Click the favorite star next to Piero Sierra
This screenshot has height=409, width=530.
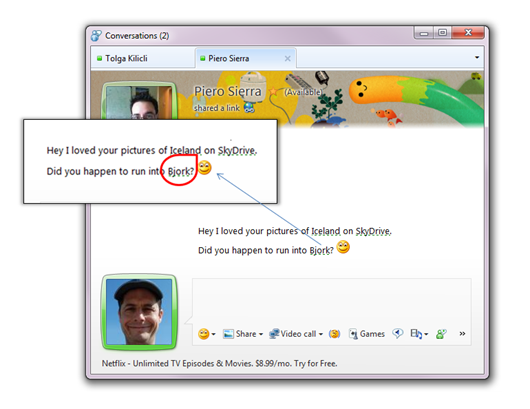[273, 92]
